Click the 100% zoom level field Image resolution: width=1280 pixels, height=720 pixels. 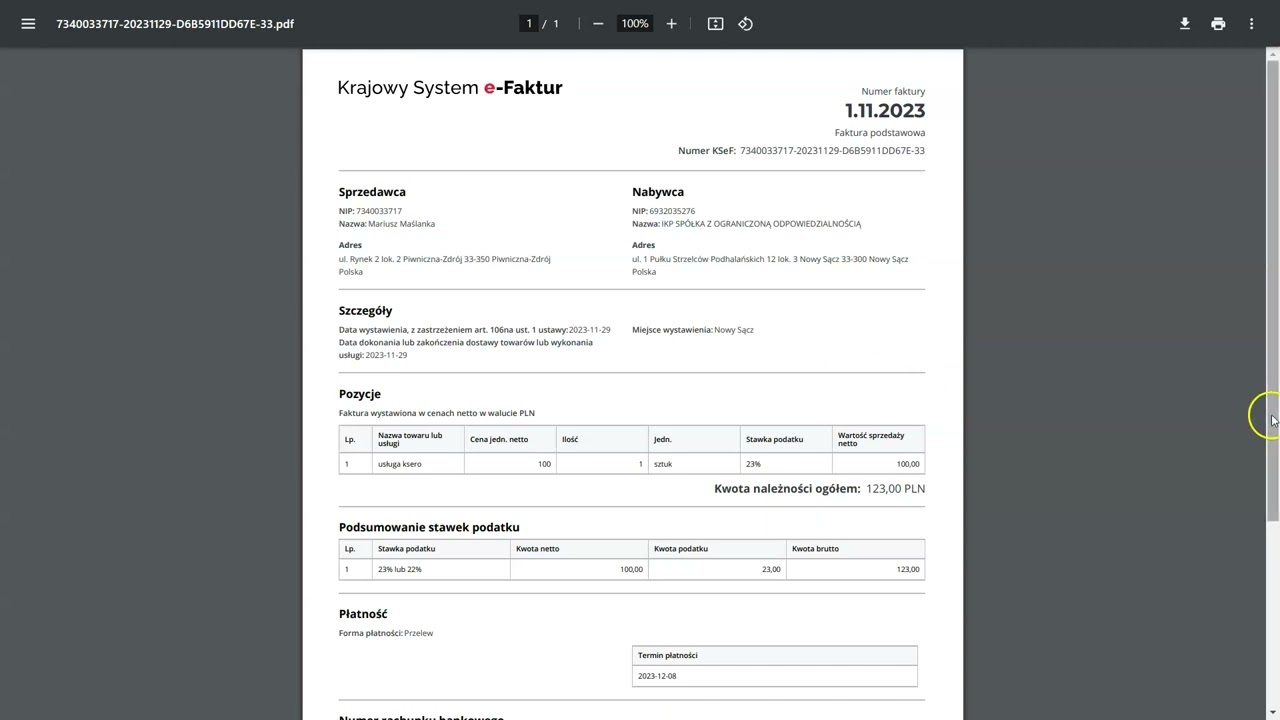[x=635, y=24]
